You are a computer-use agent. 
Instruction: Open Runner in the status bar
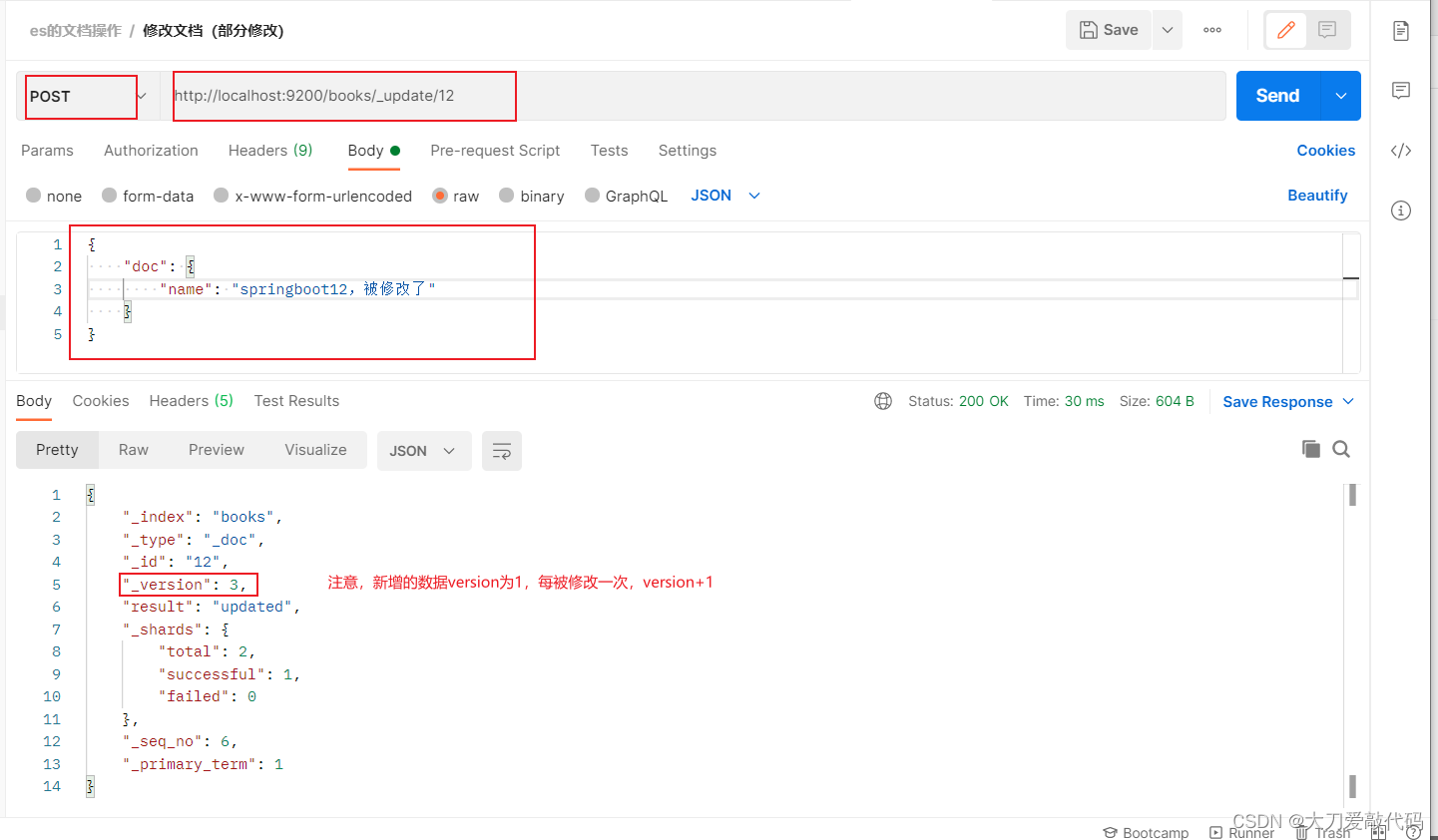click(x=1241, y=832)
